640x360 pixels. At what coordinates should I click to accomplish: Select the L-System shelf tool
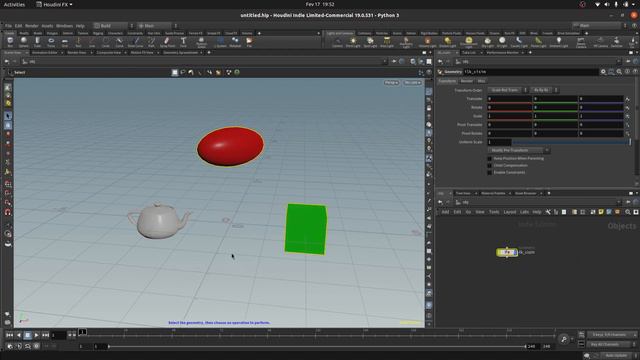tap(221, 41)
